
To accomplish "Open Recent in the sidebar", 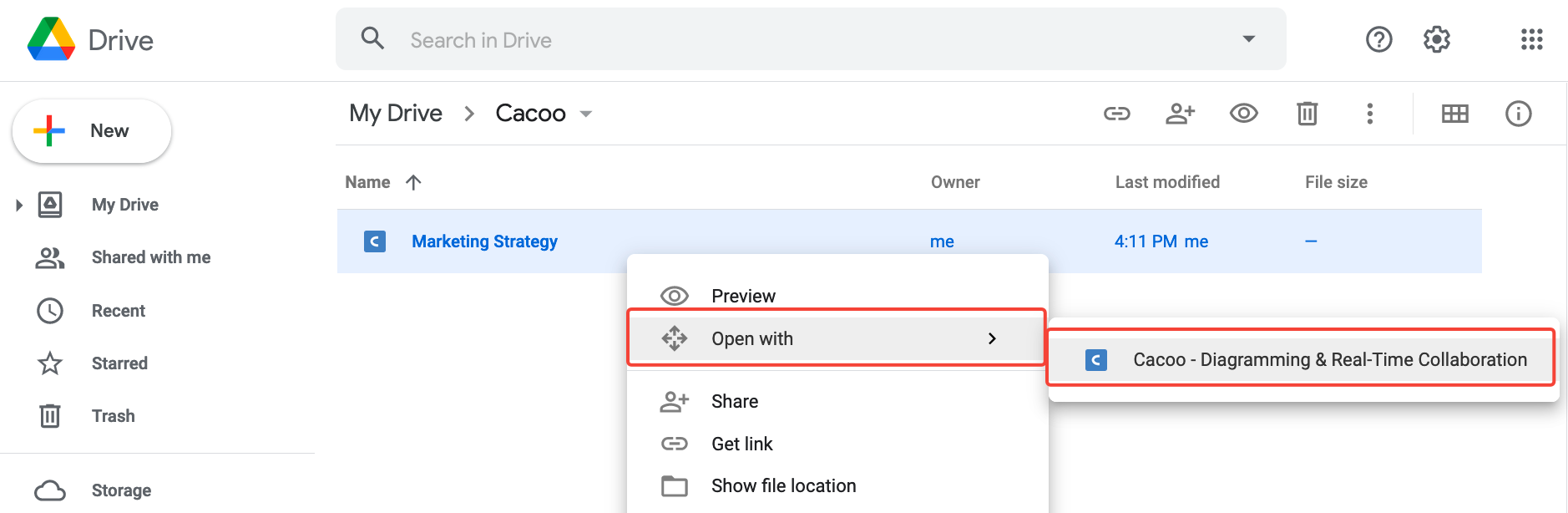I will coord(119,311).
